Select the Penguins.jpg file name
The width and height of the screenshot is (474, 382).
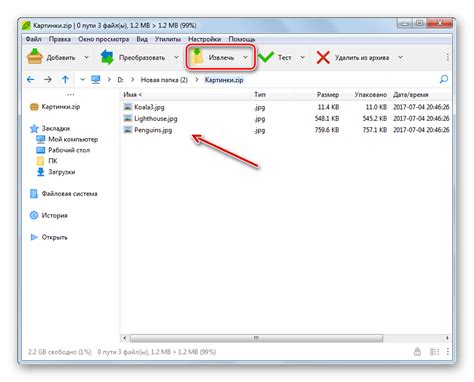click(153, 130)
